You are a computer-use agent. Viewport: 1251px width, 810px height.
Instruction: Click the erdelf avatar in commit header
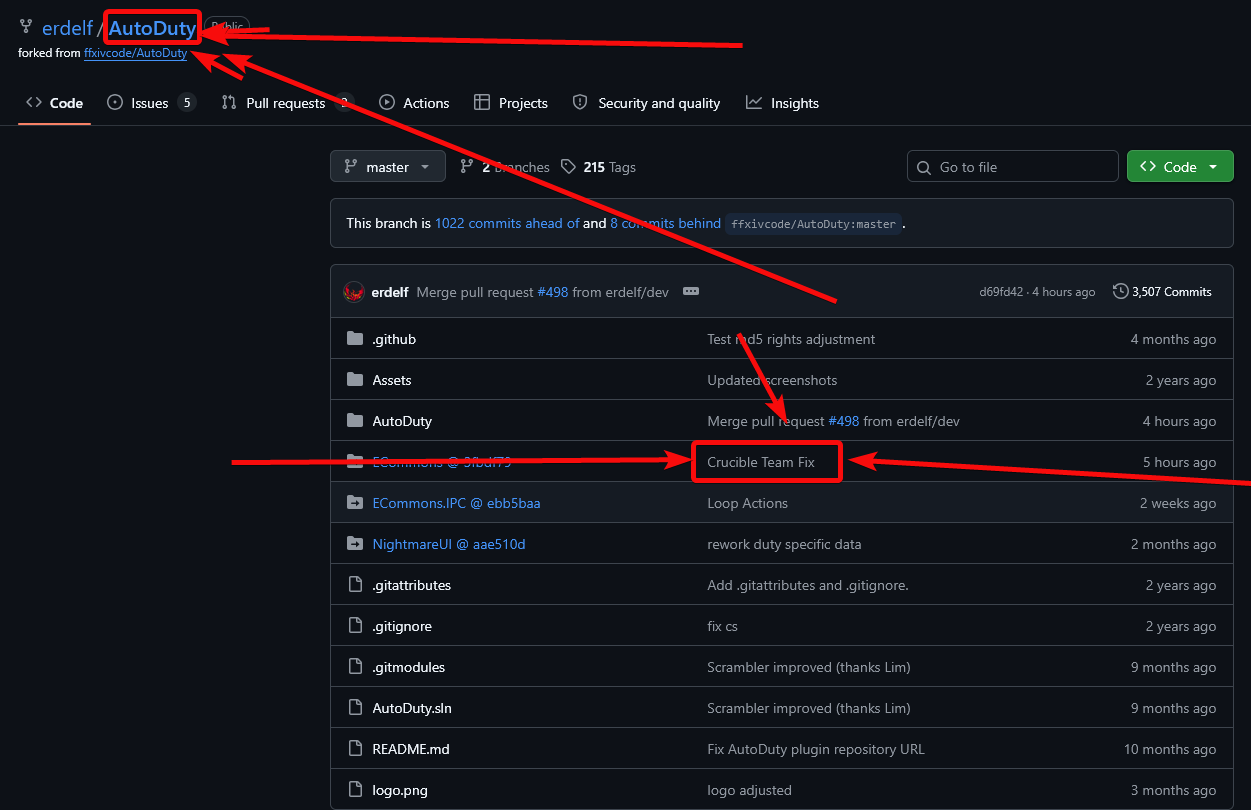353,292
